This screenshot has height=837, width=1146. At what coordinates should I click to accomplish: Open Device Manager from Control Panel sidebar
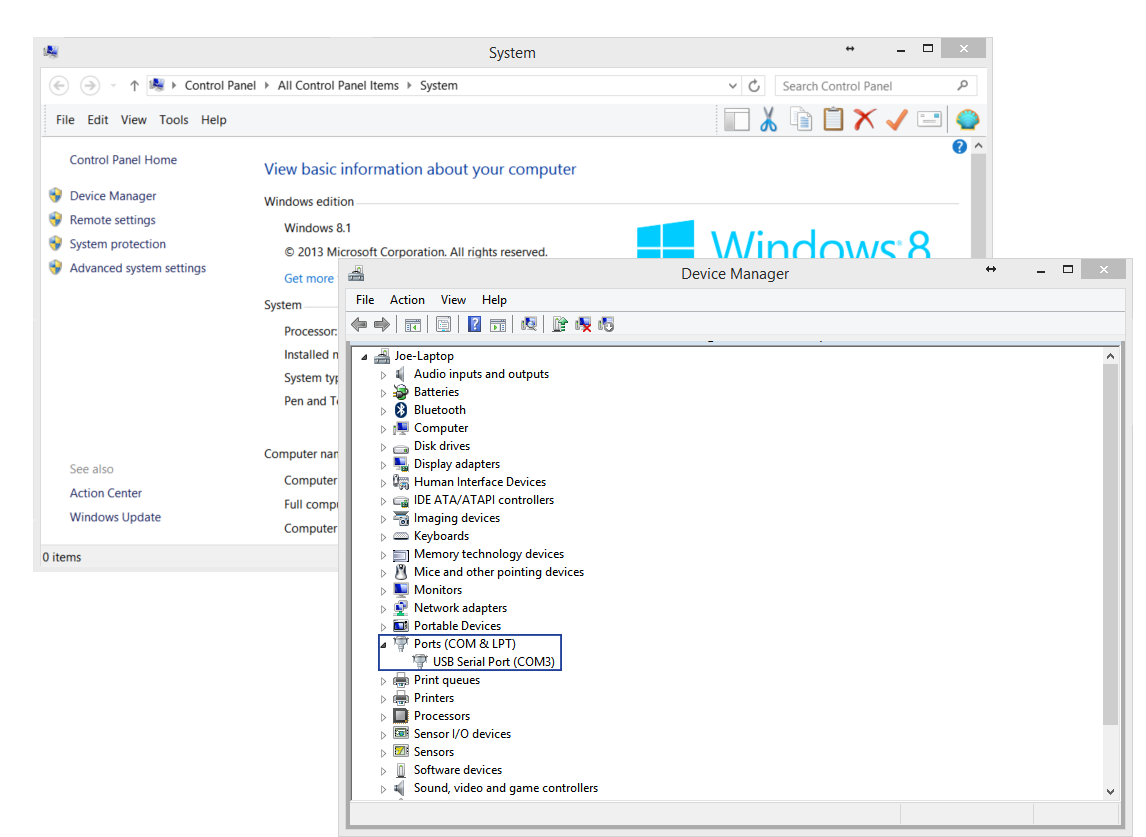tap(113, 195)
